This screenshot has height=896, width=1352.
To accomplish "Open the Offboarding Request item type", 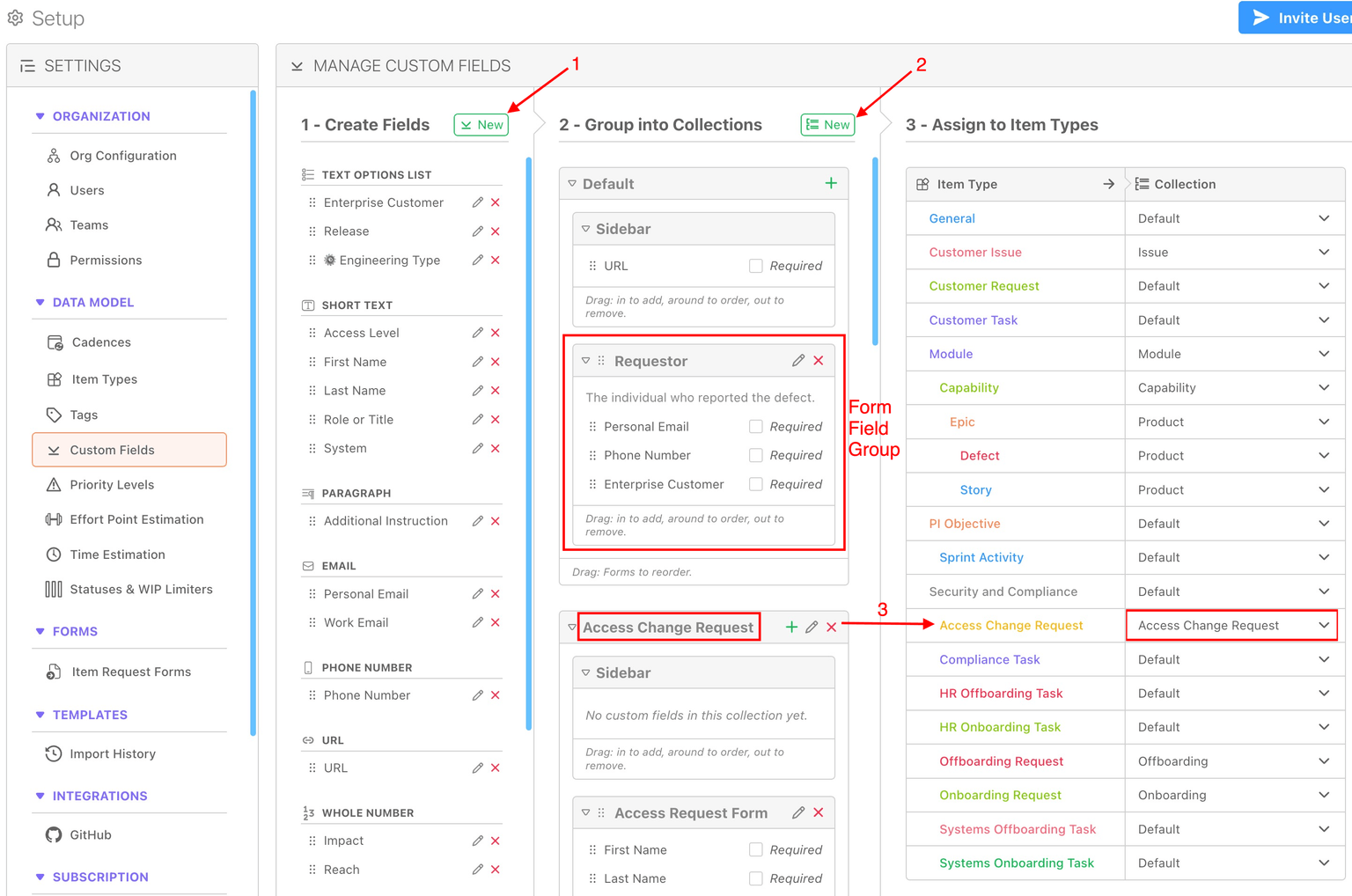I will pyautogui.click(x=1001, y=761).
